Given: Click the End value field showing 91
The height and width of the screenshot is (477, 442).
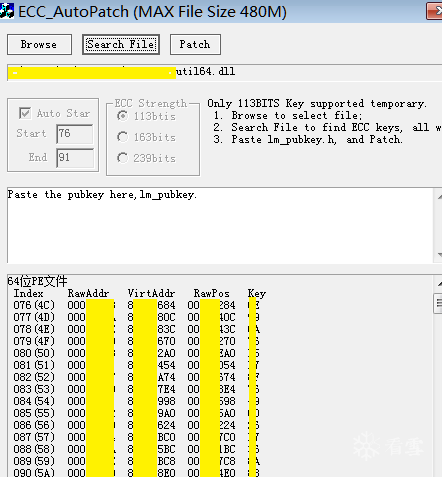Looking at the screenshot, I should [74, 158].
